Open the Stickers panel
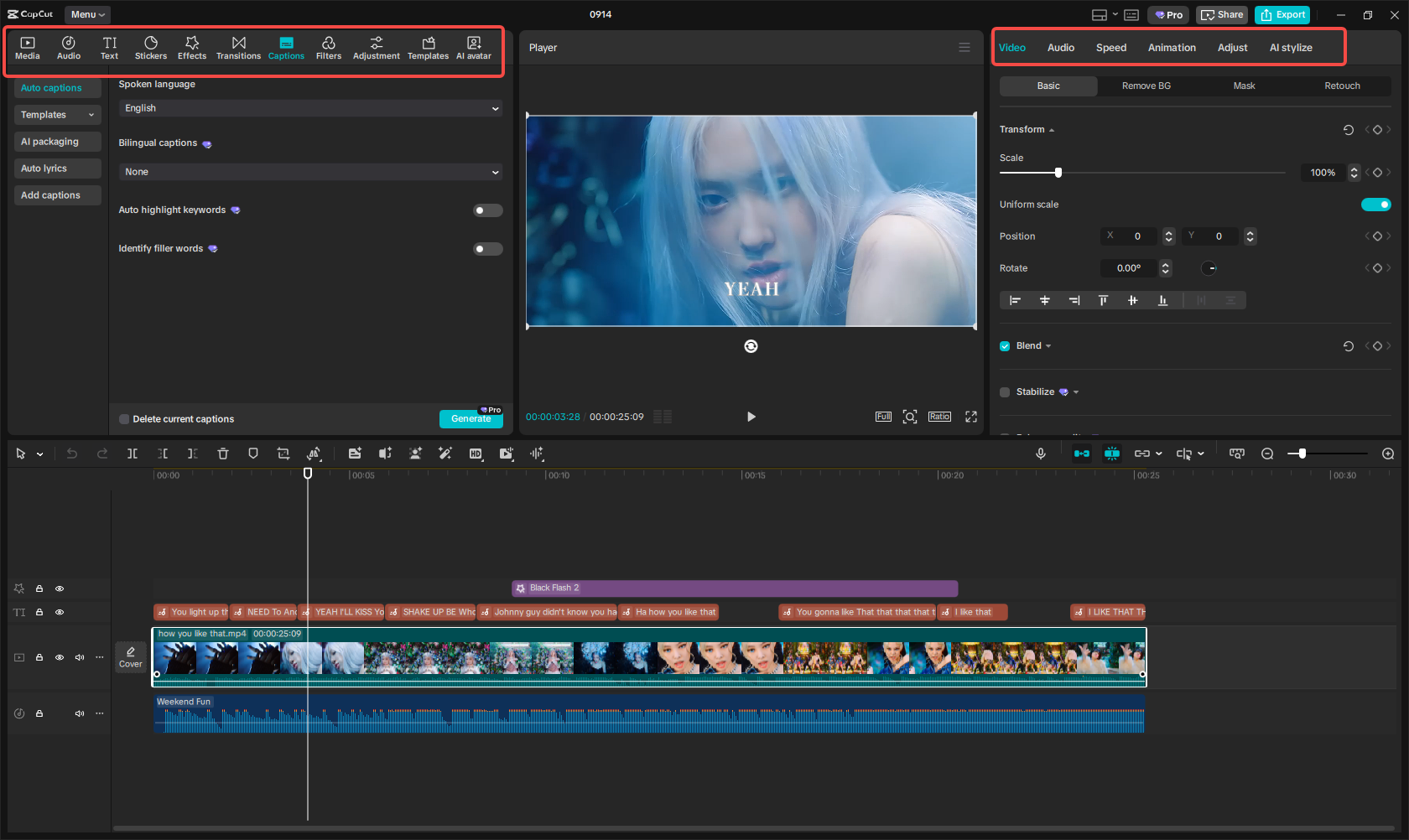This screenshot has height=840, width=1409. click(x=151, y=47)
